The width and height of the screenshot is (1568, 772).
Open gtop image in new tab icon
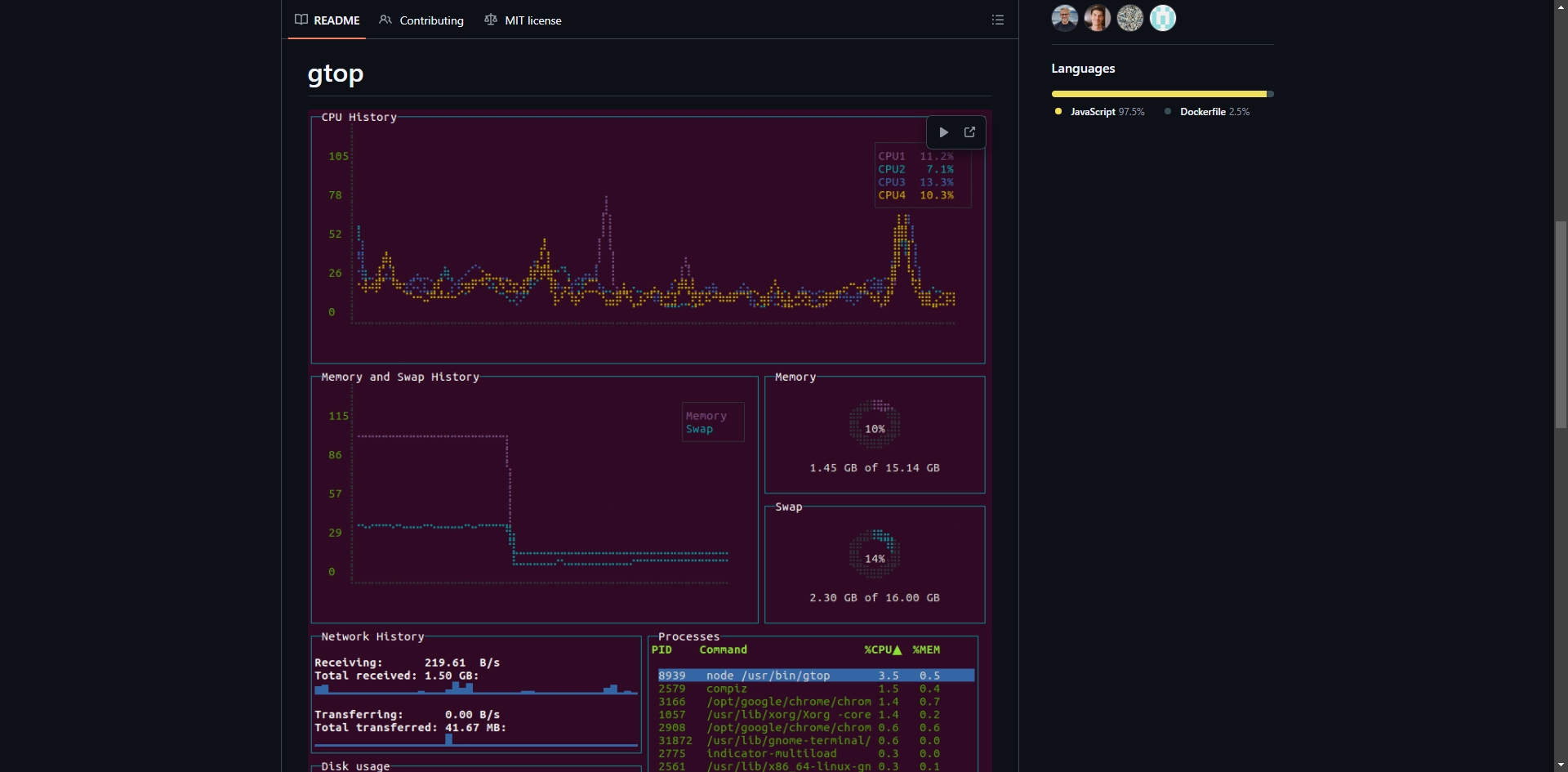(969, 132)
